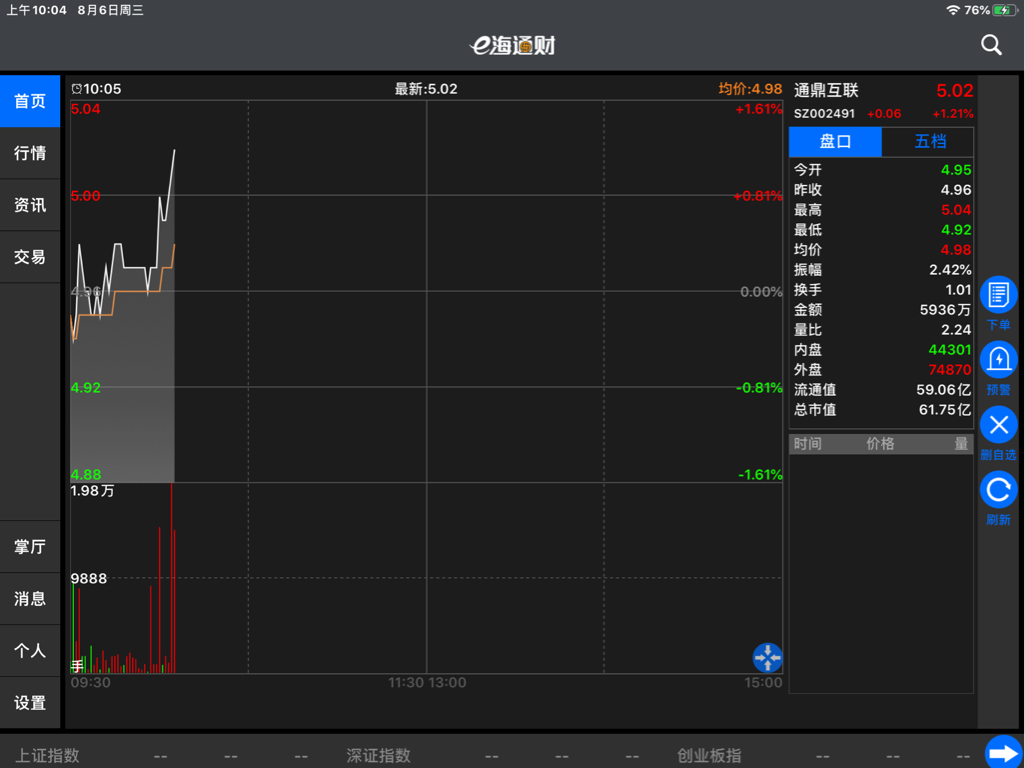
Task: Tap the +1.21% change in header
Action: tap(952, 114)
